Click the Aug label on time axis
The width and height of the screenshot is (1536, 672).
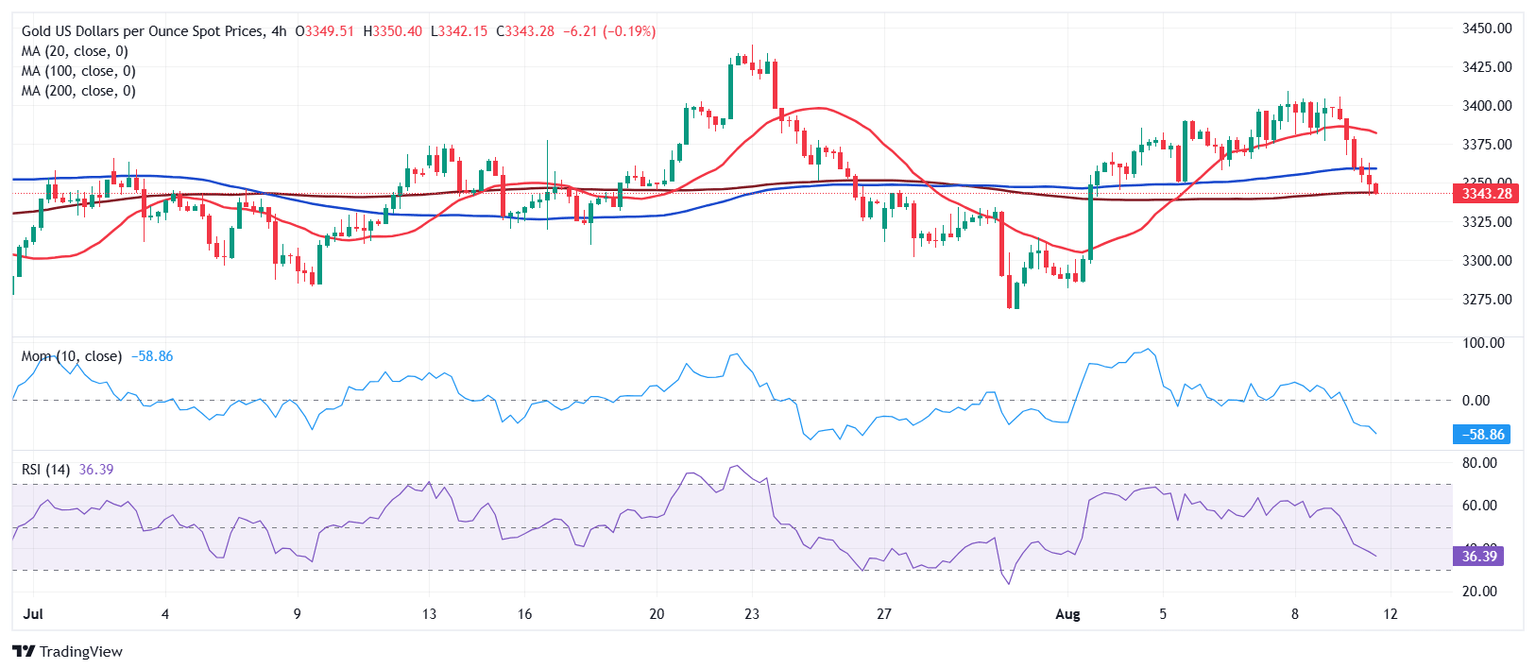coord(1066,613)
